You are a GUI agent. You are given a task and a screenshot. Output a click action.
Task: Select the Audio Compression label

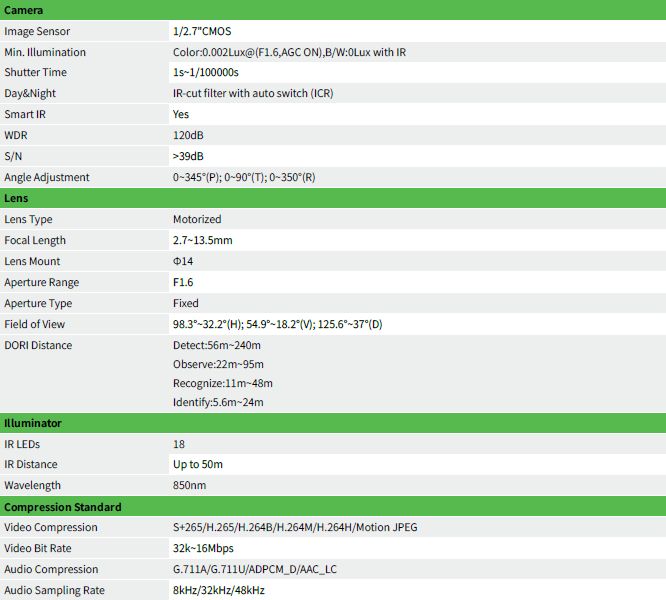click(51, 569)
